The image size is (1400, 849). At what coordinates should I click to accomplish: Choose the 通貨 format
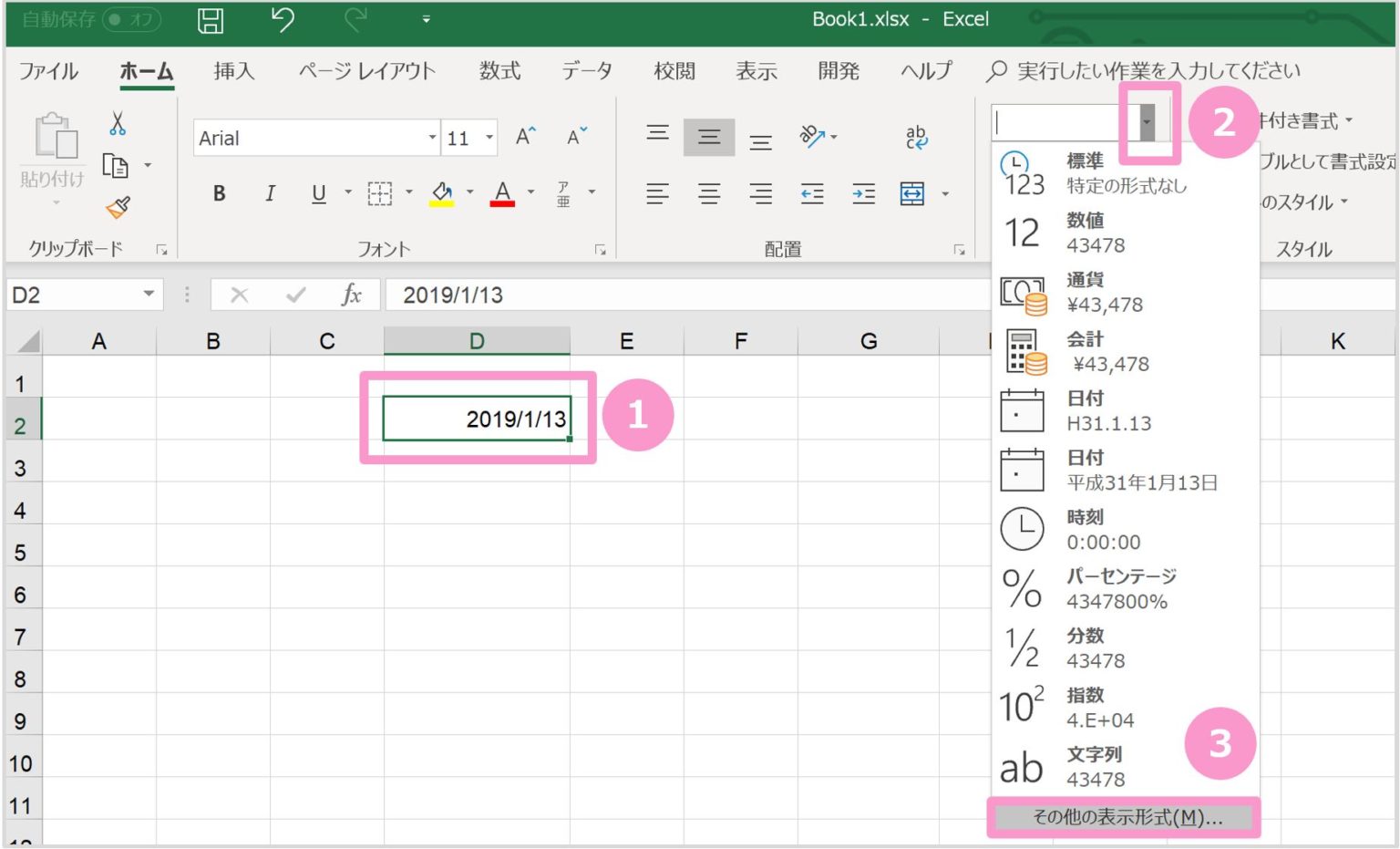pyautogui.click(x=1125, y=292)
